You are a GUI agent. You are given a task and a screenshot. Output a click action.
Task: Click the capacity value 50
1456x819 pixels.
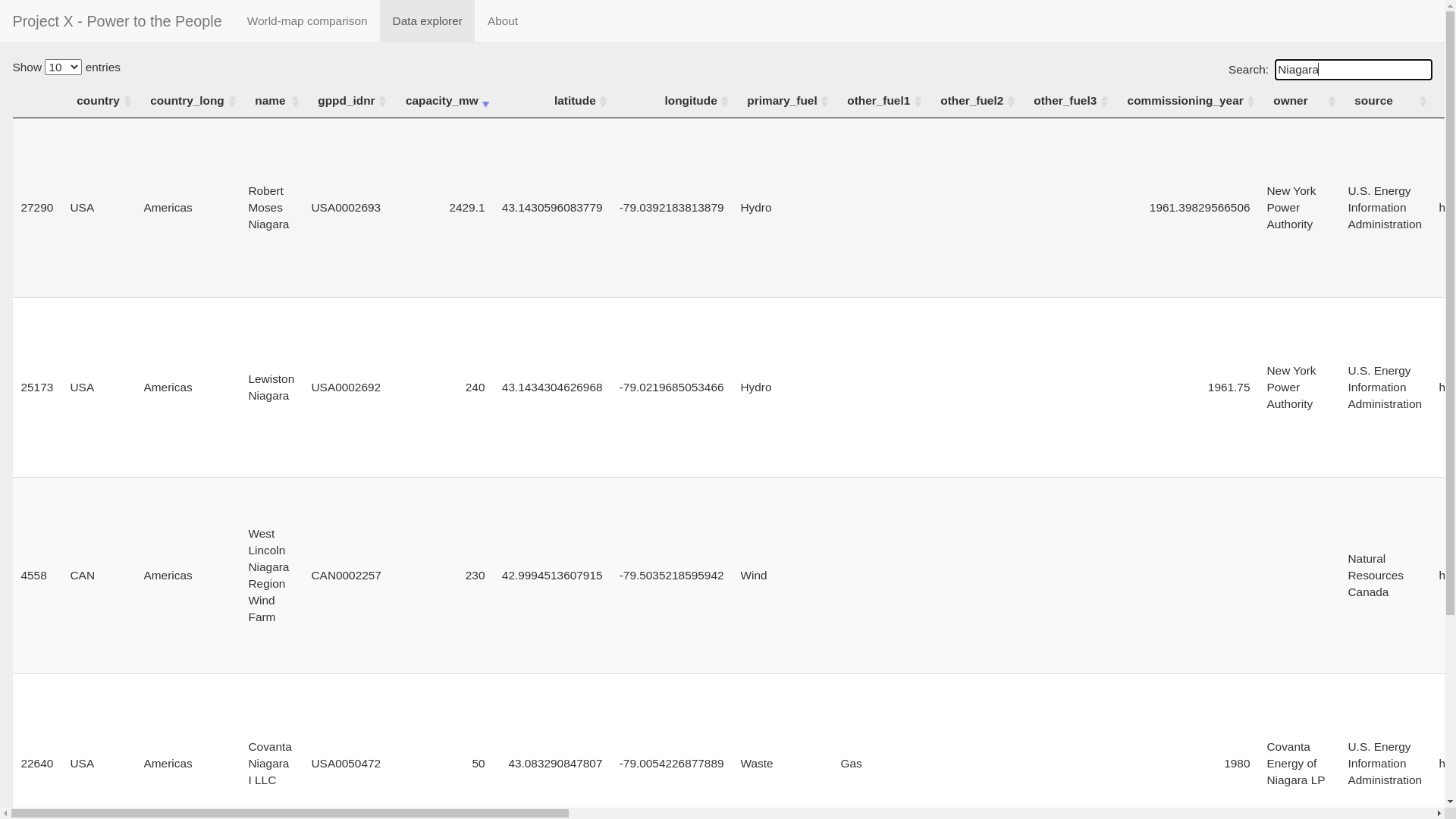[478, 764]
